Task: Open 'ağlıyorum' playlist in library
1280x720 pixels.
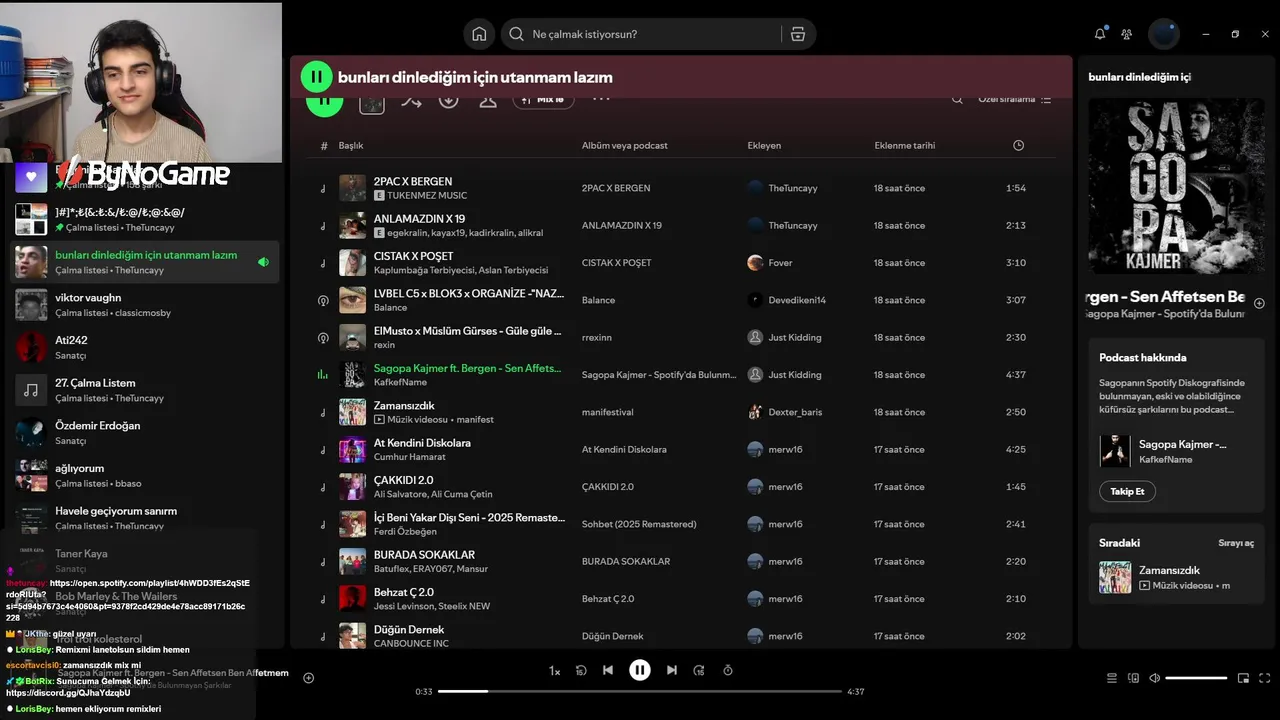Action: pyautogui.click(x=145, y=475)
